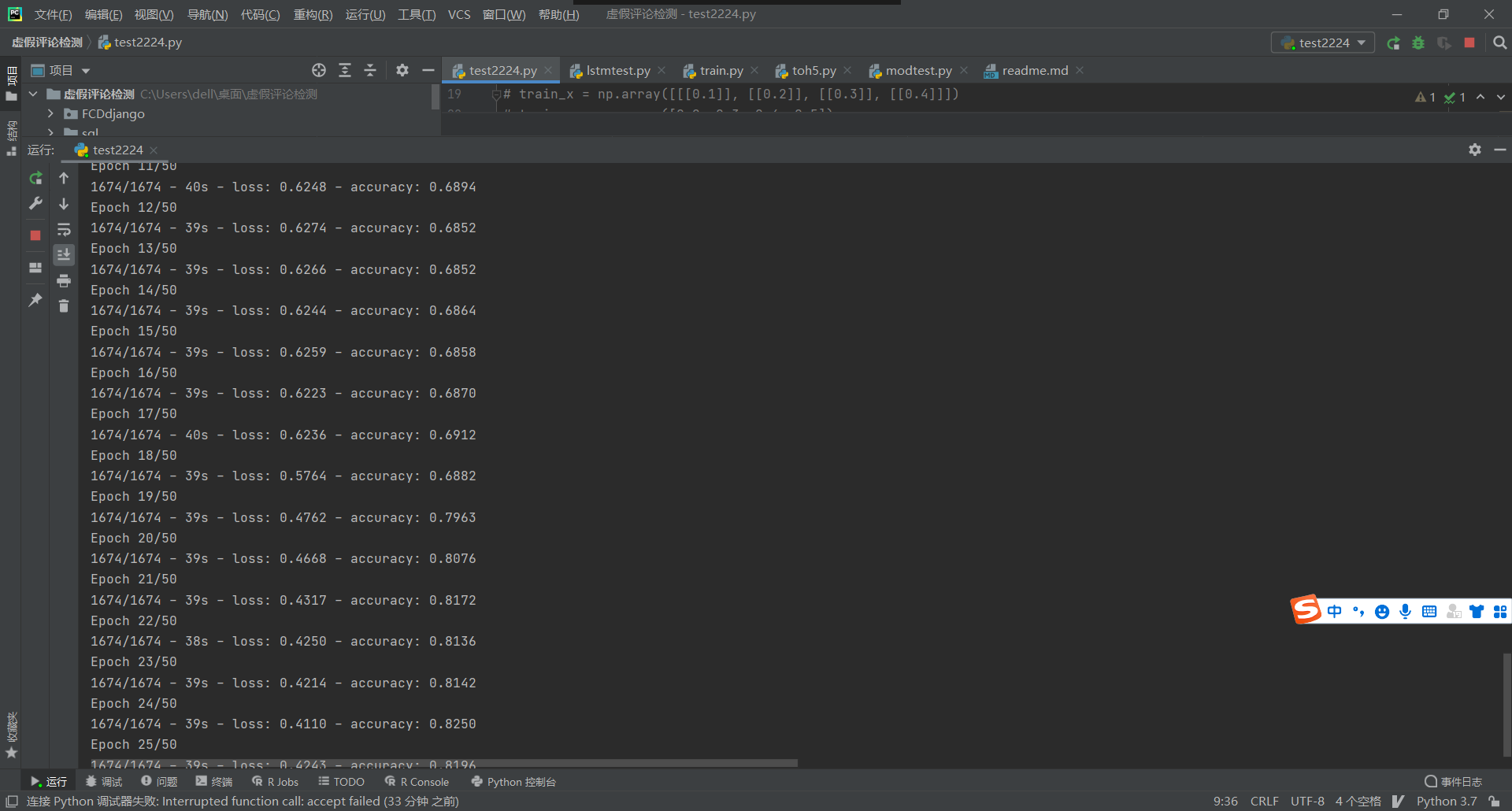Viewport: 1512px width, 811px height.
Task: Open the 文件(F) menu
Action: tap(53, 14)
